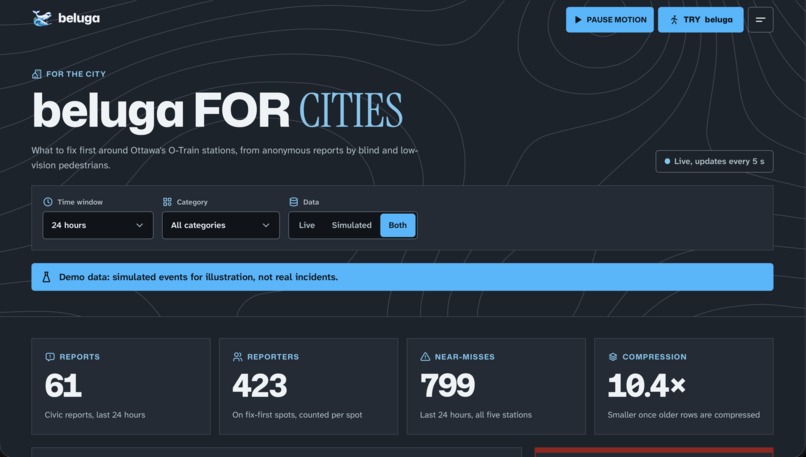
Task: Click the database icon next to Data
Action: coord(294,202)
